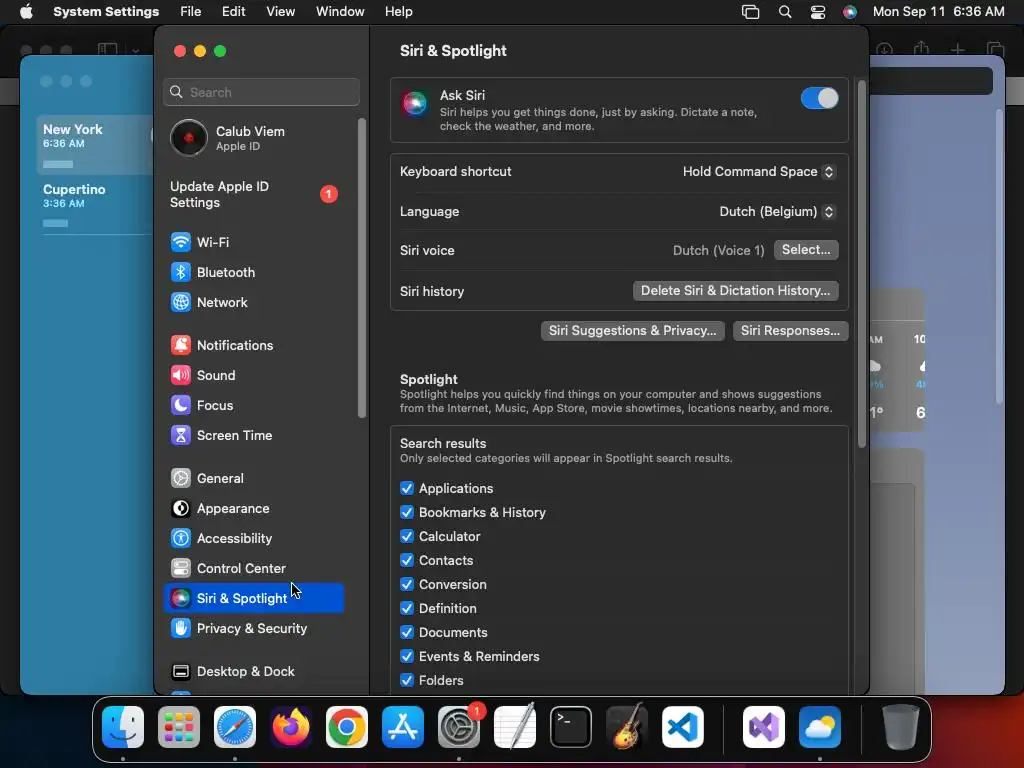
Task: Open Notifications settings
Action: coord(253,345)
